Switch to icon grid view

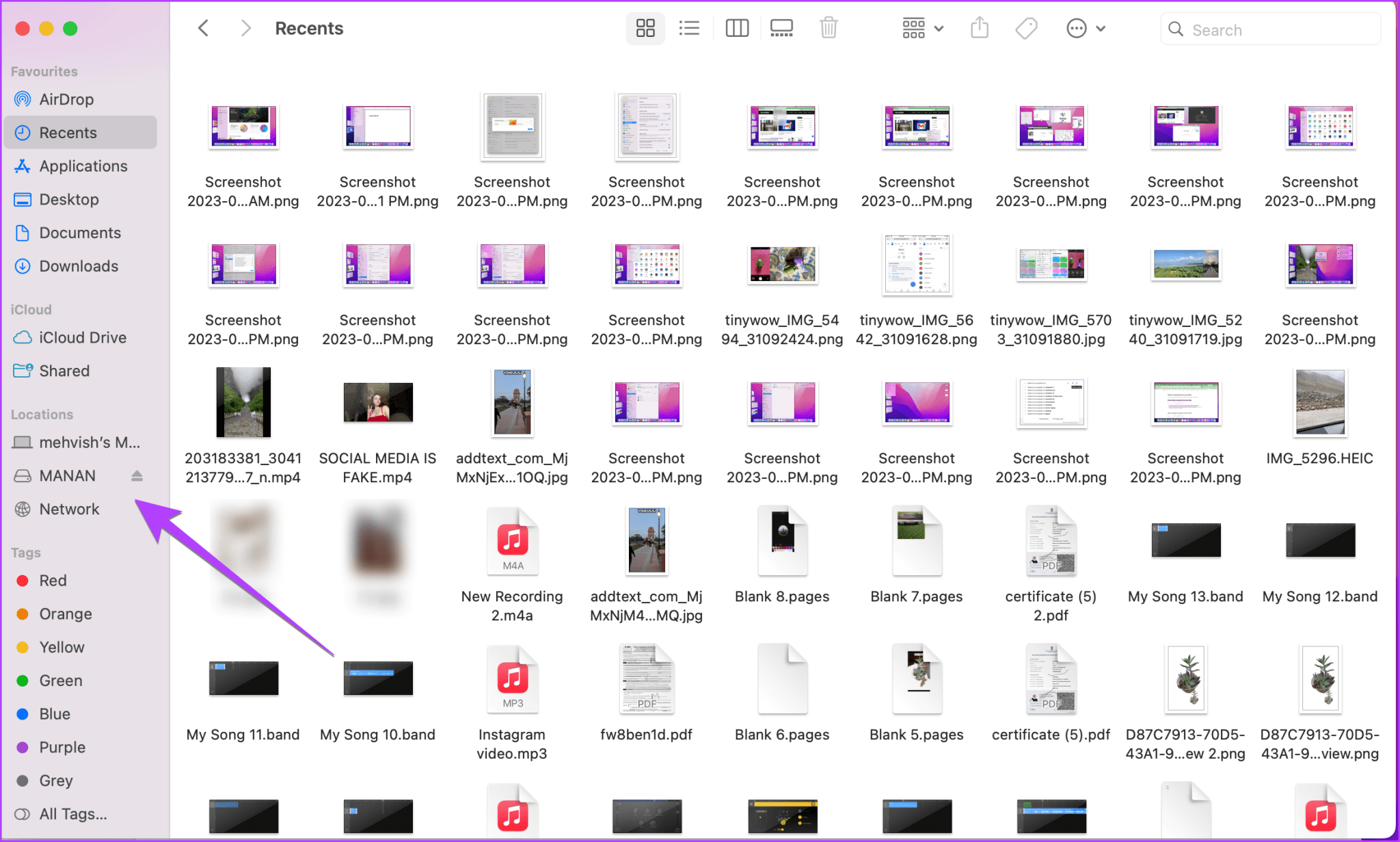point(645,28)
